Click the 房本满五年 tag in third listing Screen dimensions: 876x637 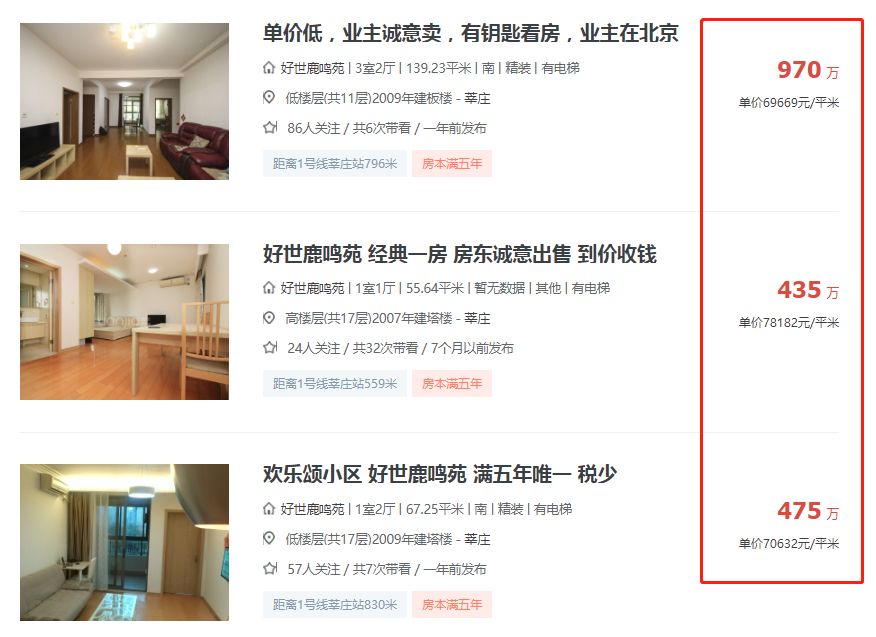pyautogui.click(x=452, y=605)
